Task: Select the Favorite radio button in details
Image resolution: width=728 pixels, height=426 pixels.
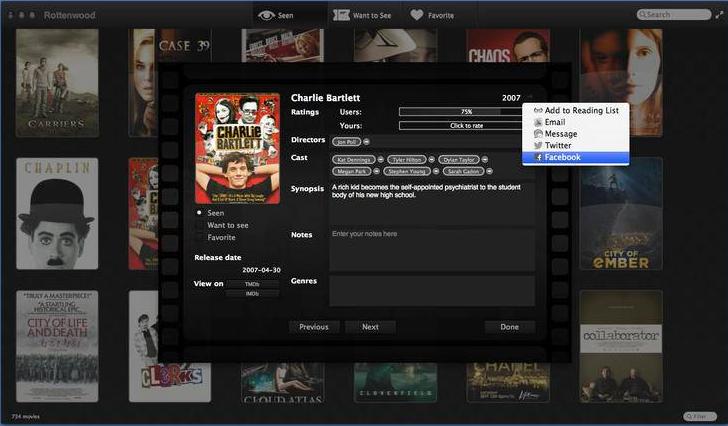Action: pyautogui.click(x=199, y=237)
